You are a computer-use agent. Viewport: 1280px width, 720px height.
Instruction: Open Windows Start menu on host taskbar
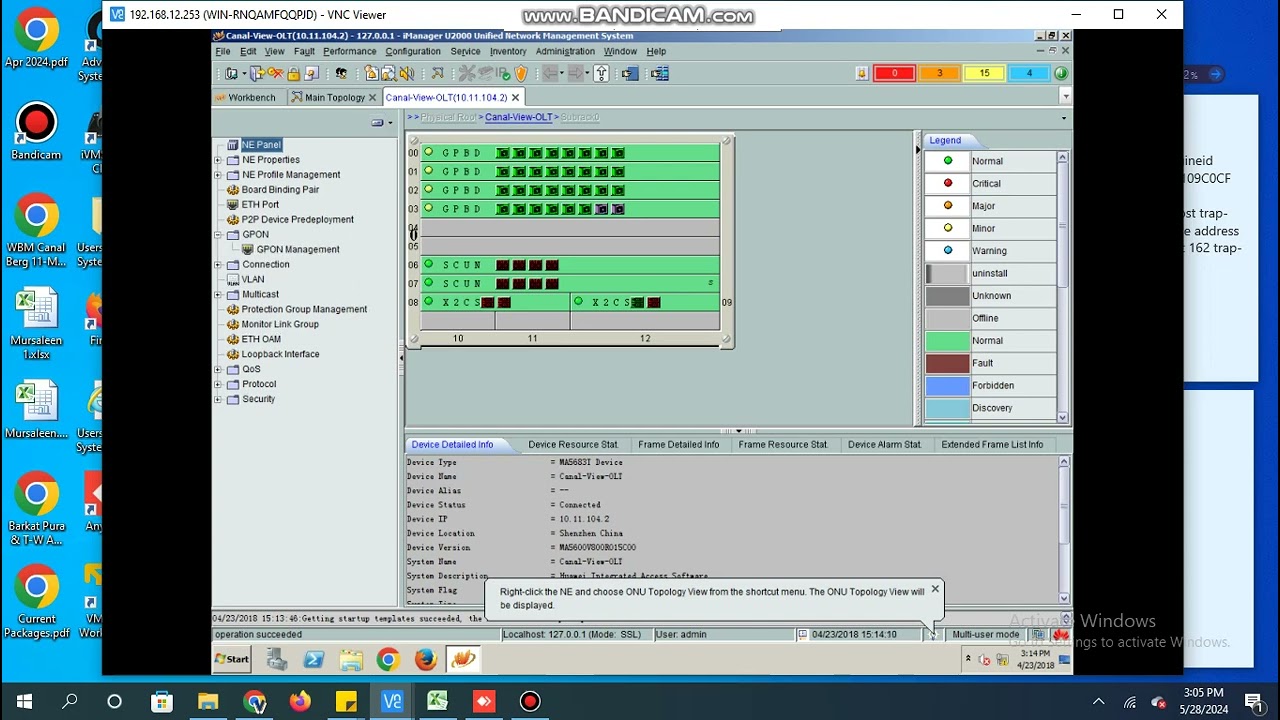tap(24, 701)
